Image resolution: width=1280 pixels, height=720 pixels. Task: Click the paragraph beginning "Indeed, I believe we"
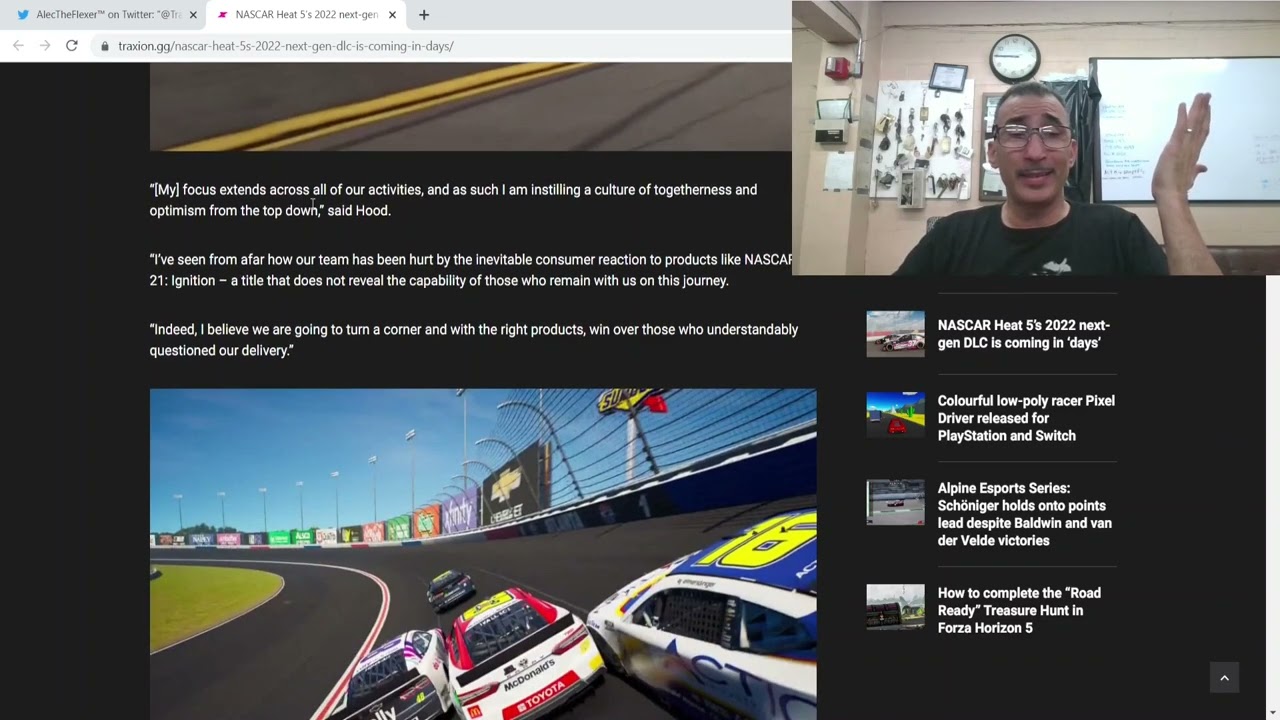(x=474, y=340)
